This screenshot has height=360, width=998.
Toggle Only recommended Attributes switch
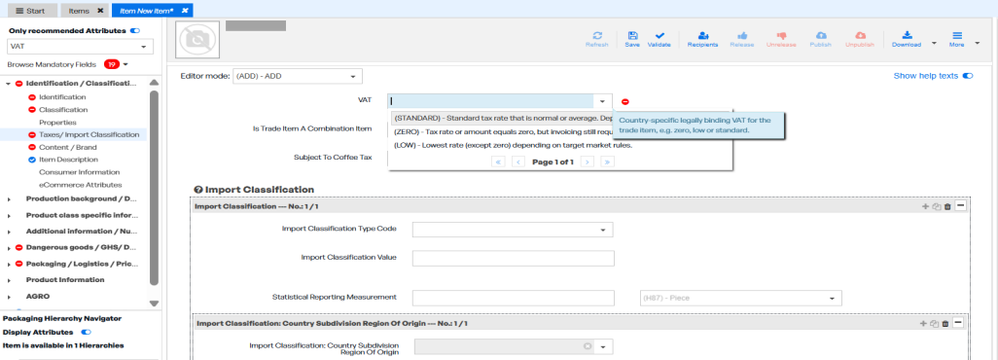(x=135, y=31)
